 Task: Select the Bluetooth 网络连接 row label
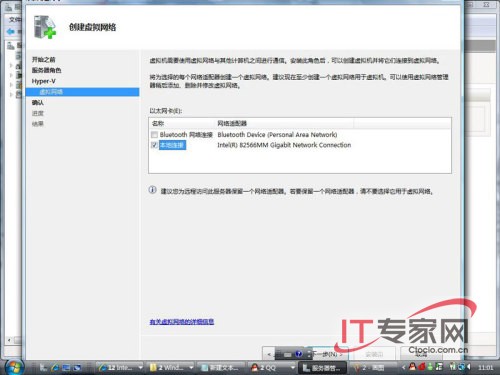click(x=186, y=135)
